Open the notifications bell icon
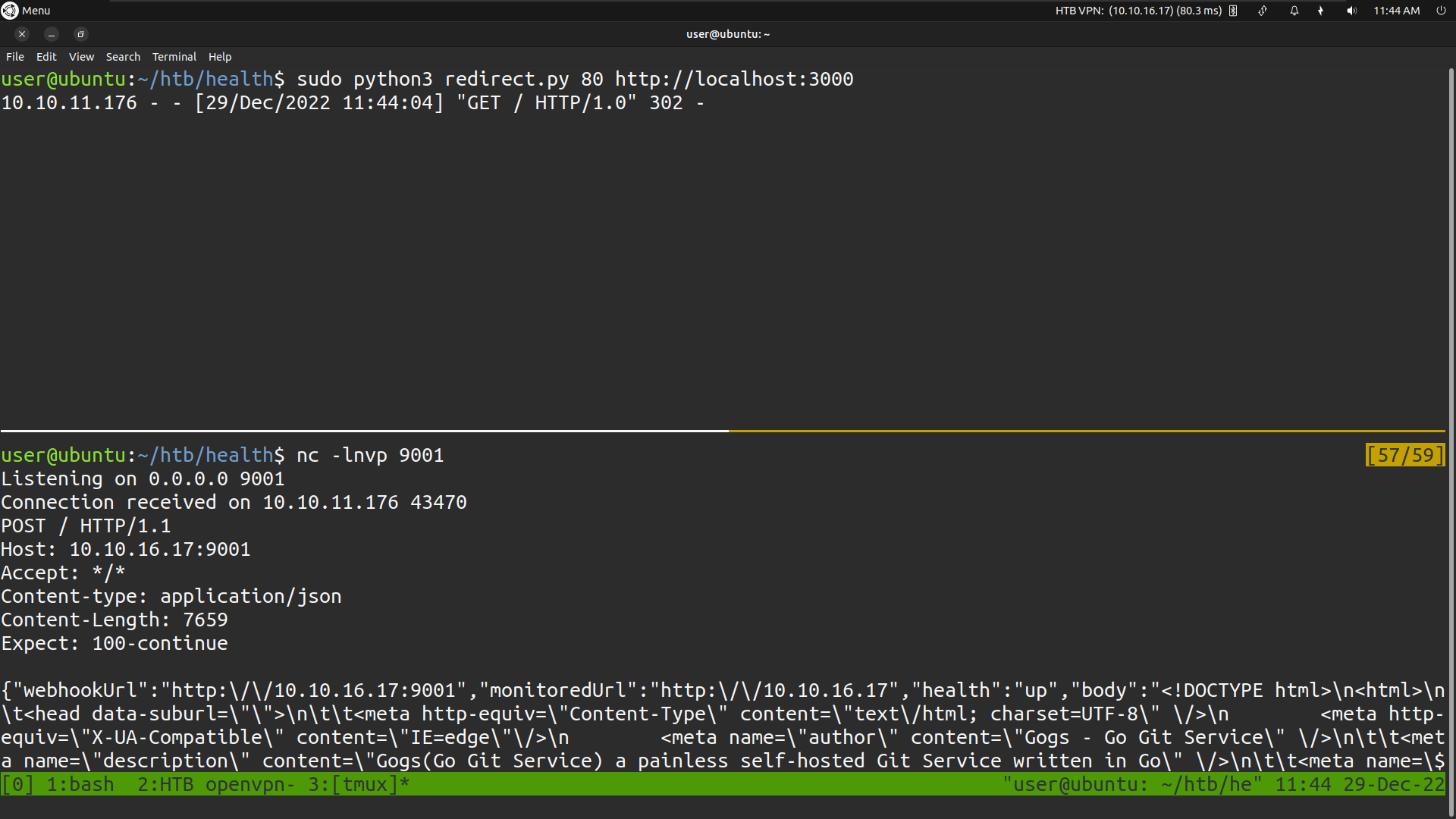Screen dimensions: 1456x819 1294,11
